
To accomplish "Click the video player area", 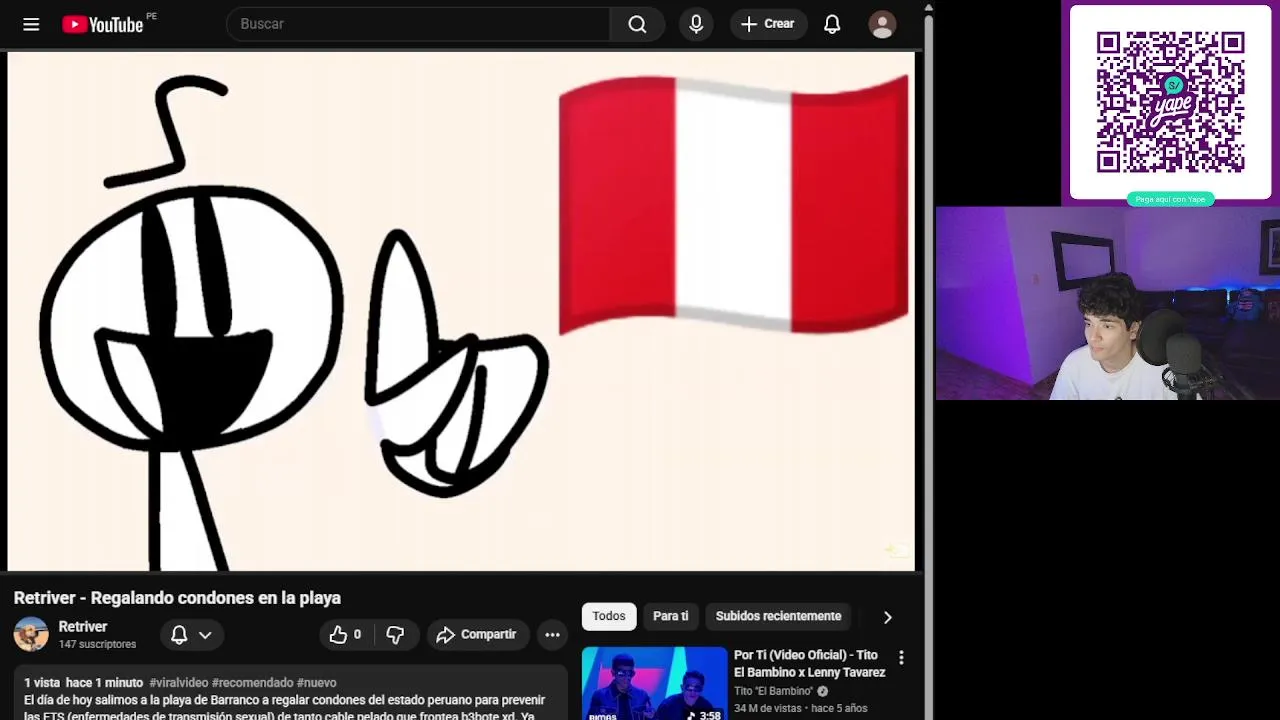I will coord(461,312).
